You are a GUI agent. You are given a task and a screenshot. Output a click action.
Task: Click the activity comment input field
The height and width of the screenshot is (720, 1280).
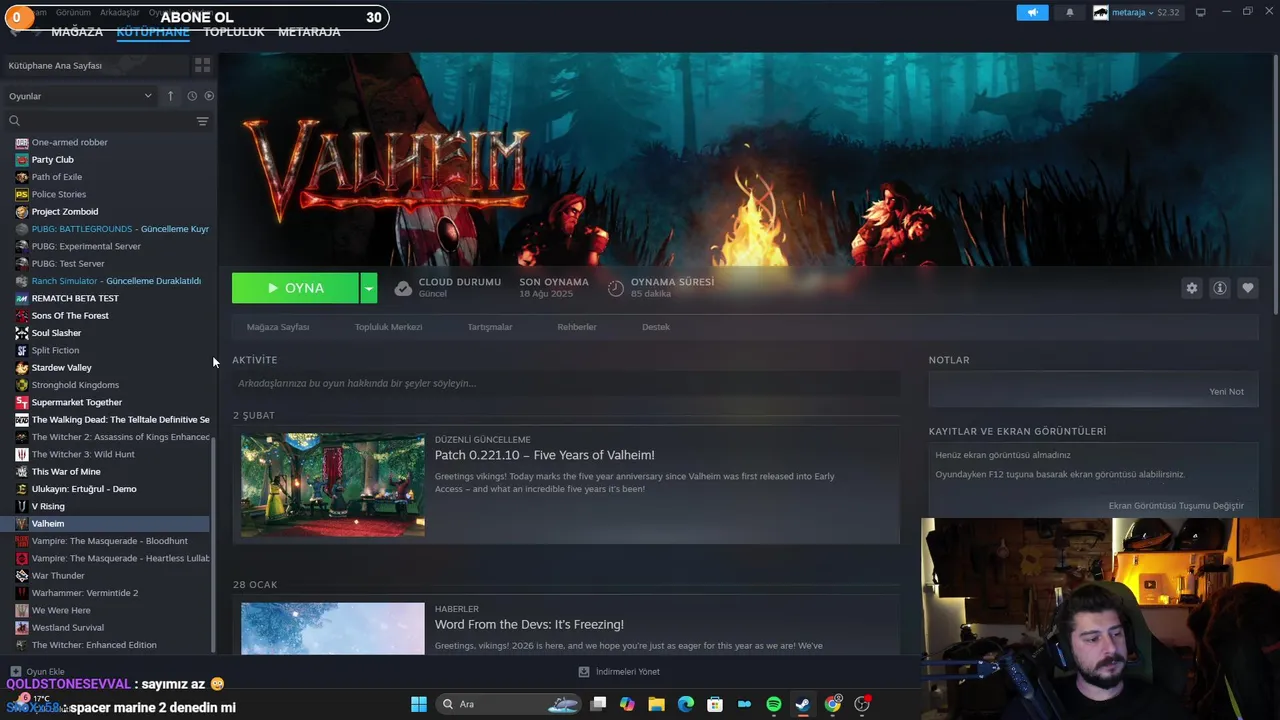pos(566,383)
